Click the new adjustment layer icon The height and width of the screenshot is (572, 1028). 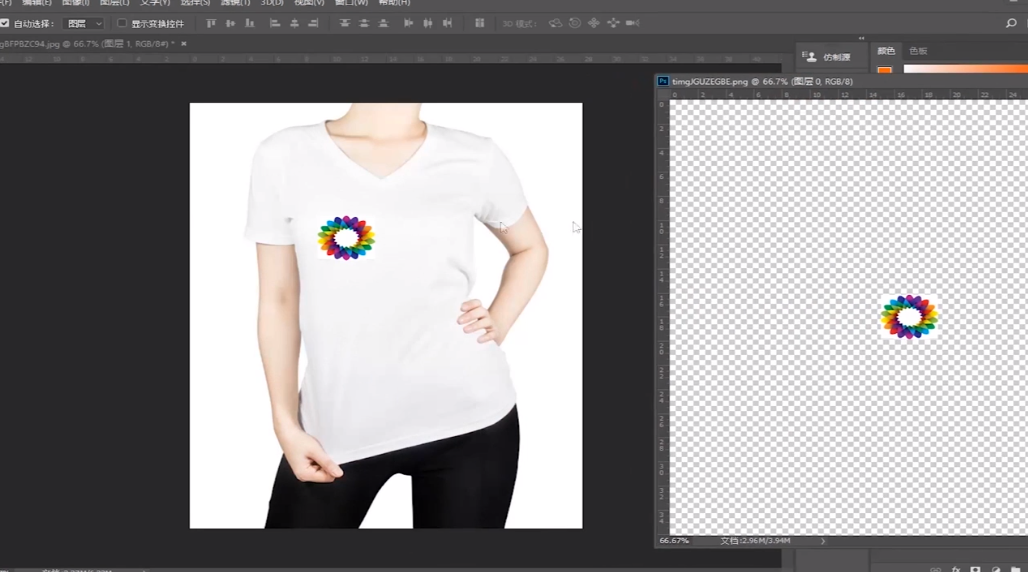click(996, 569)
